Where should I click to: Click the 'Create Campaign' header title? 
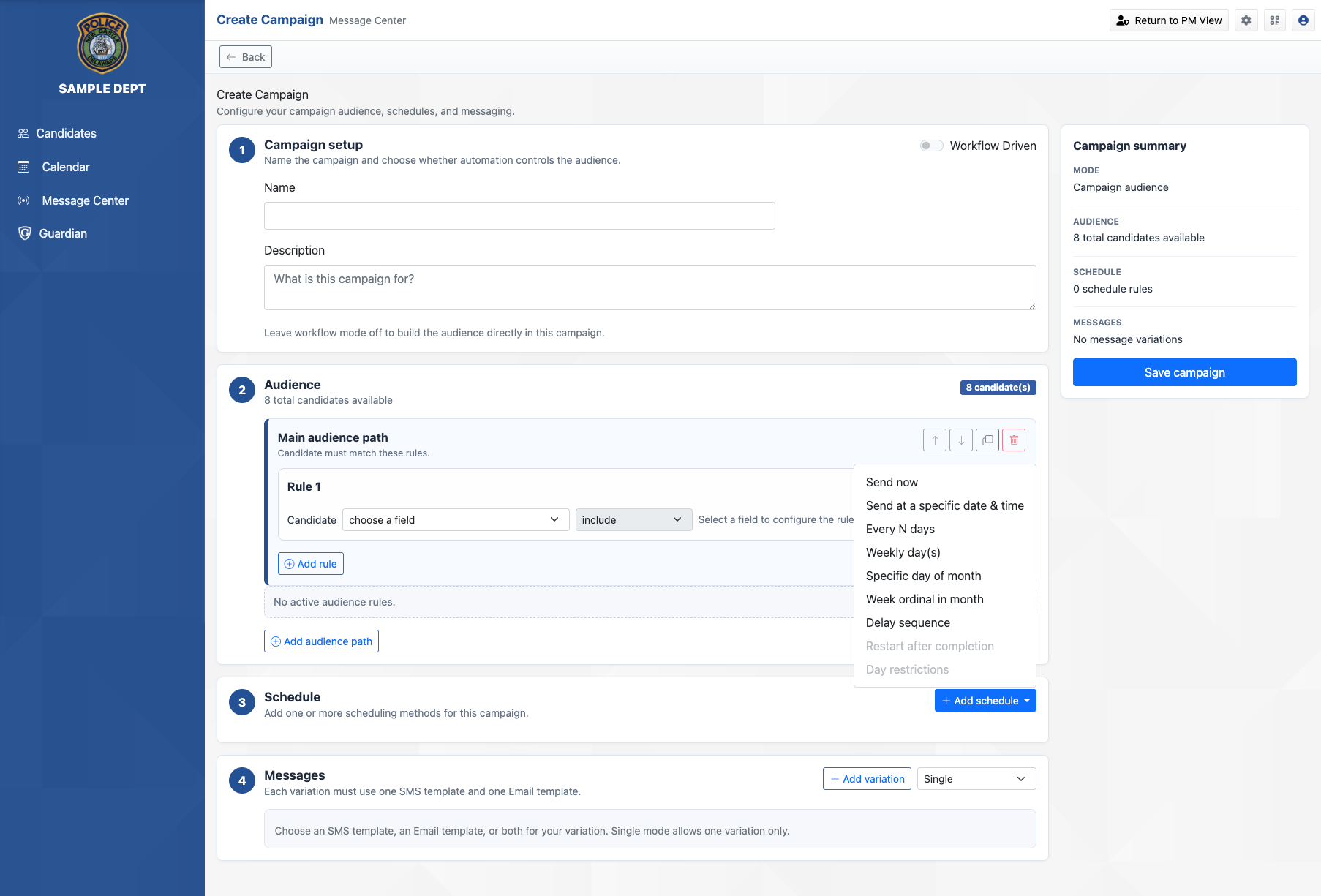pyautogui.click(x=270, y=20)
